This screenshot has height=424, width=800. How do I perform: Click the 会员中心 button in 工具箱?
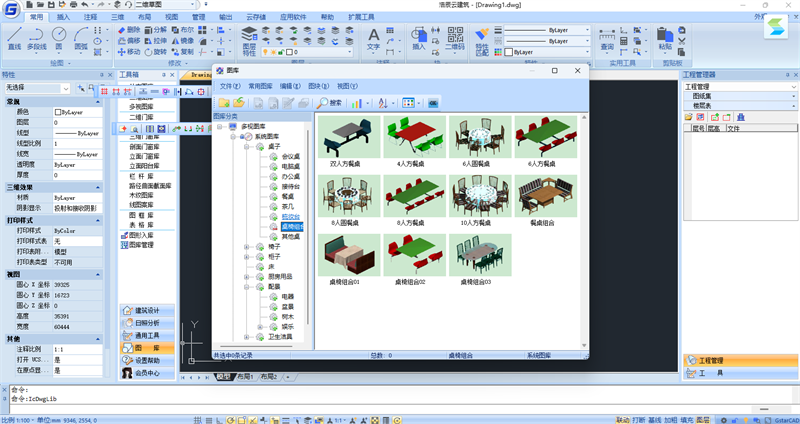(x=147, y=373)
